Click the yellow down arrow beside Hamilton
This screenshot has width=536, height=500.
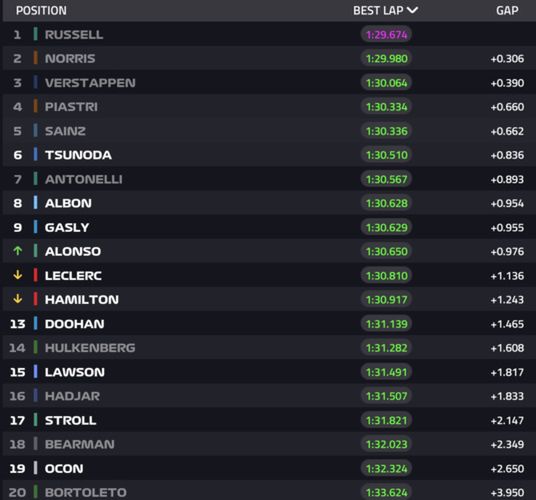[18, 299]
